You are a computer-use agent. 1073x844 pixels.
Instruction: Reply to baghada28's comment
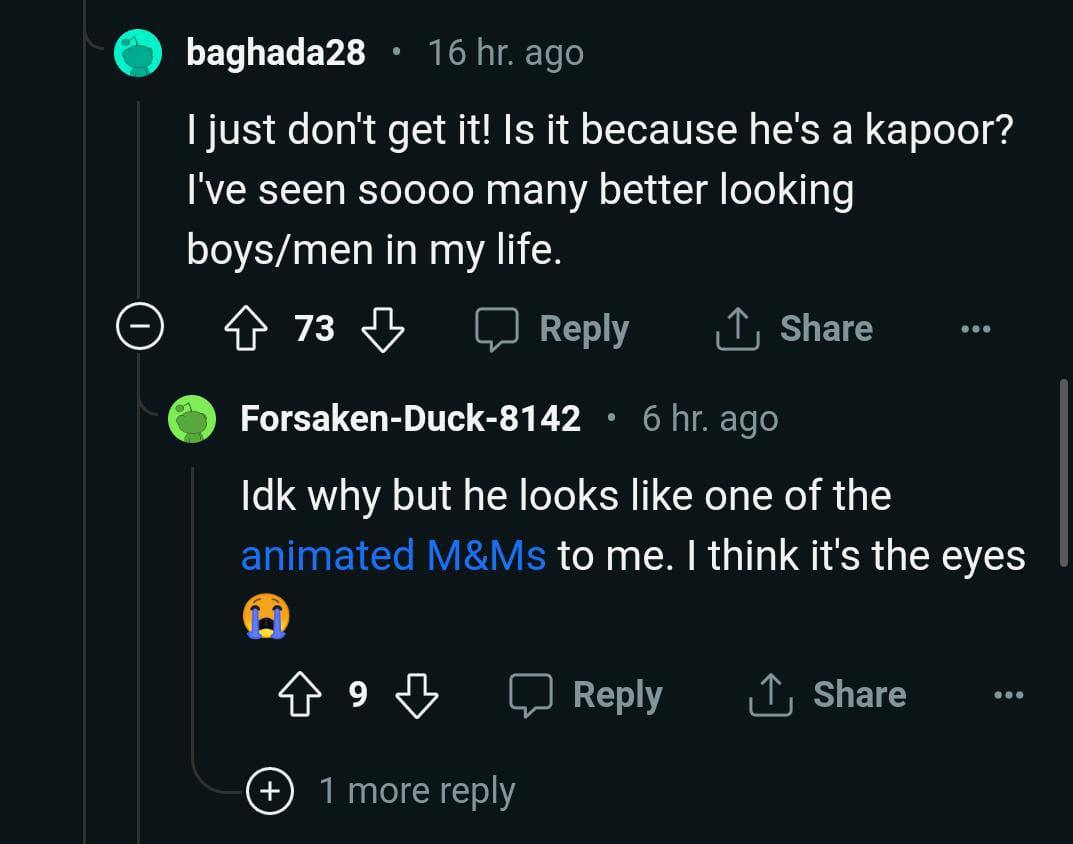tap(552, 329)
